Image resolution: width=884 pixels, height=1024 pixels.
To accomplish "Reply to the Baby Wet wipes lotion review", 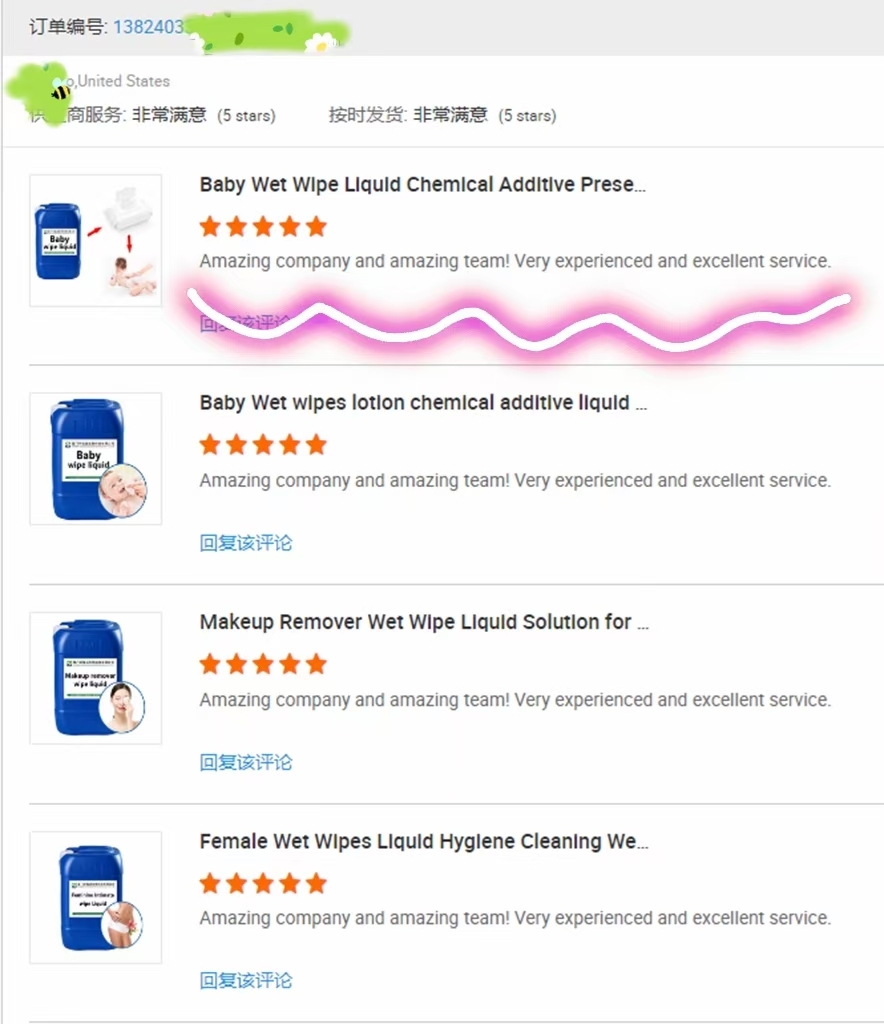I will click(x=245, y=543).
